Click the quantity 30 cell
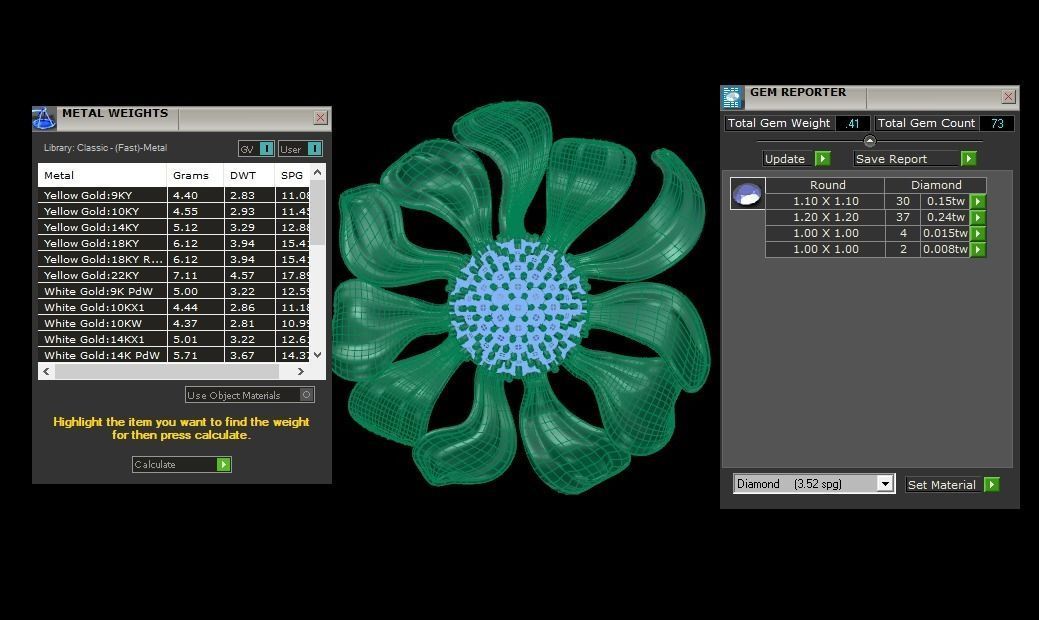1039x620 pixels. [x=902, y=201]
